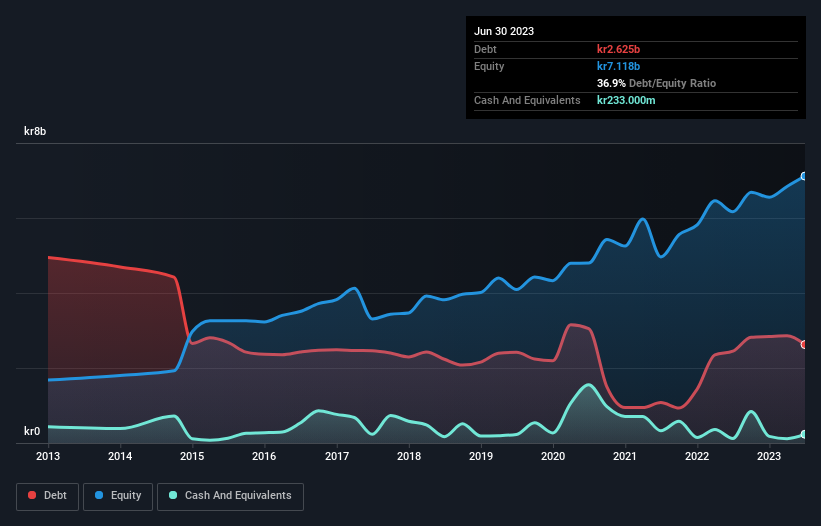Image resolution: width=821 pixels, height=526 pixels.
Task: Click the 2020 x-axis label
Action: pos(553,456)
